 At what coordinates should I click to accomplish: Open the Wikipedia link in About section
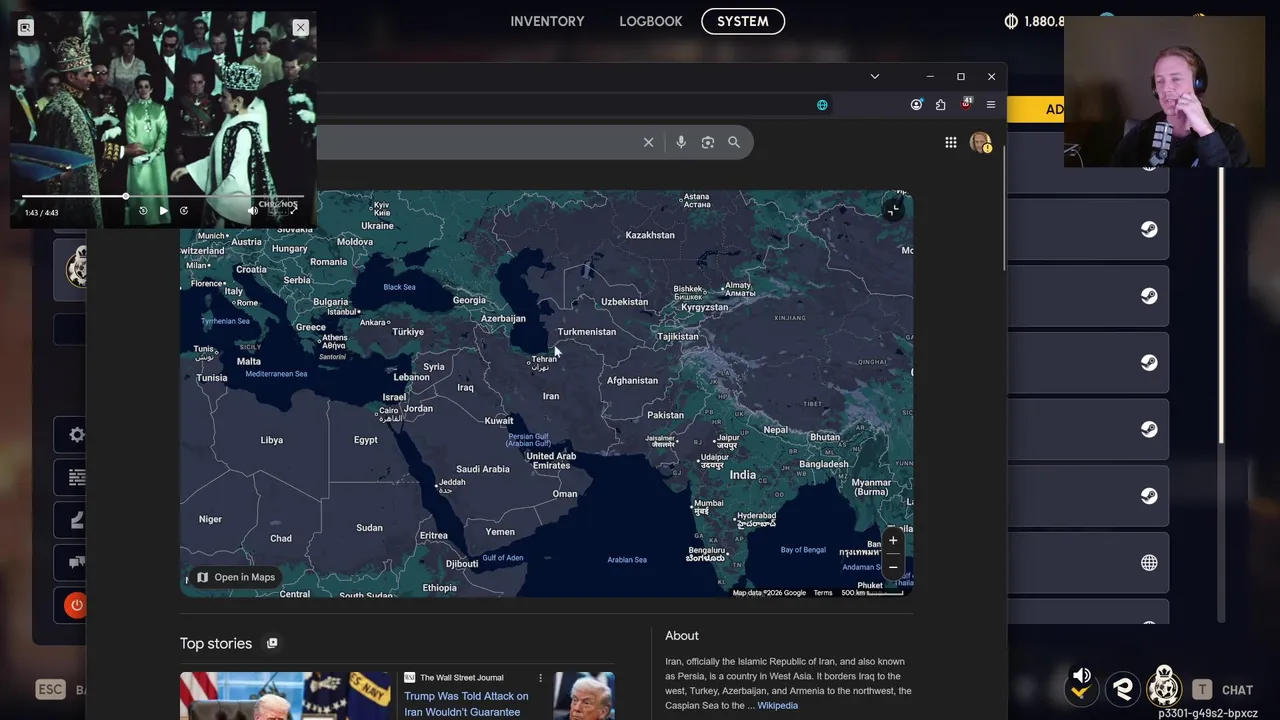pyautogui.click(x=777, y=706)
